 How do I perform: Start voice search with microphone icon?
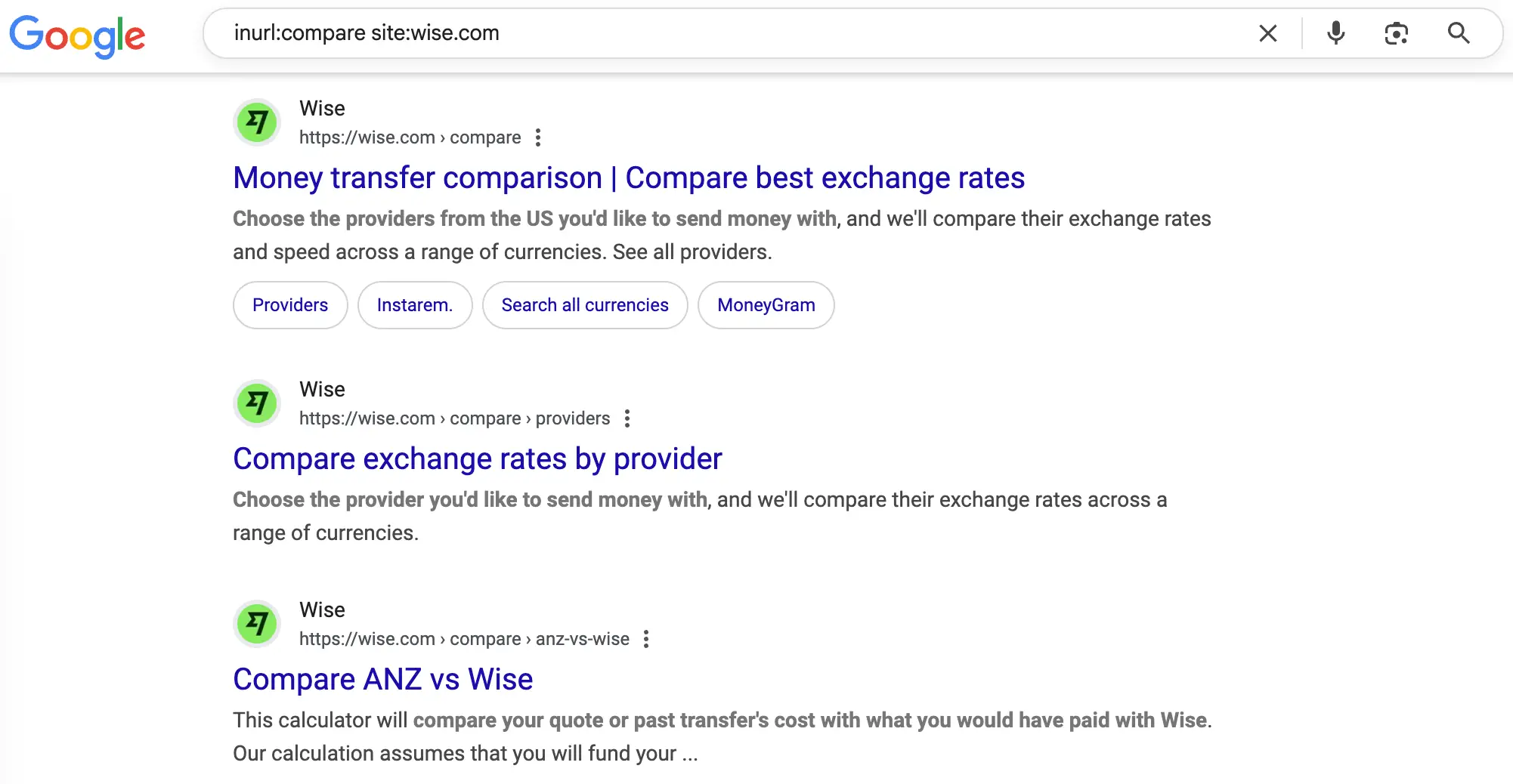(x=1336, y=33)
